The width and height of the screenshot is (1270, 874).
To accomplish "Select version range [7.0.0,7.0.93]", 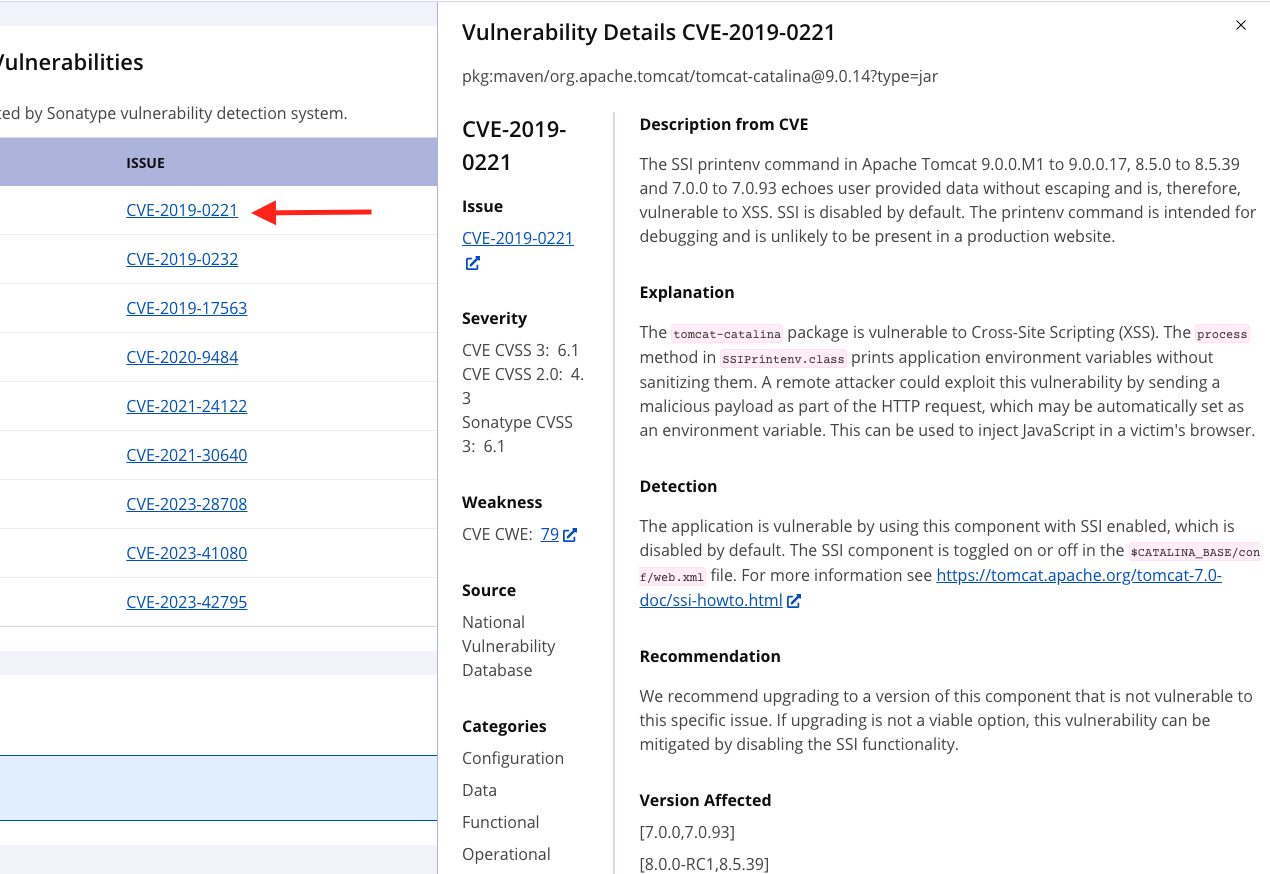I will coord(688,832).
